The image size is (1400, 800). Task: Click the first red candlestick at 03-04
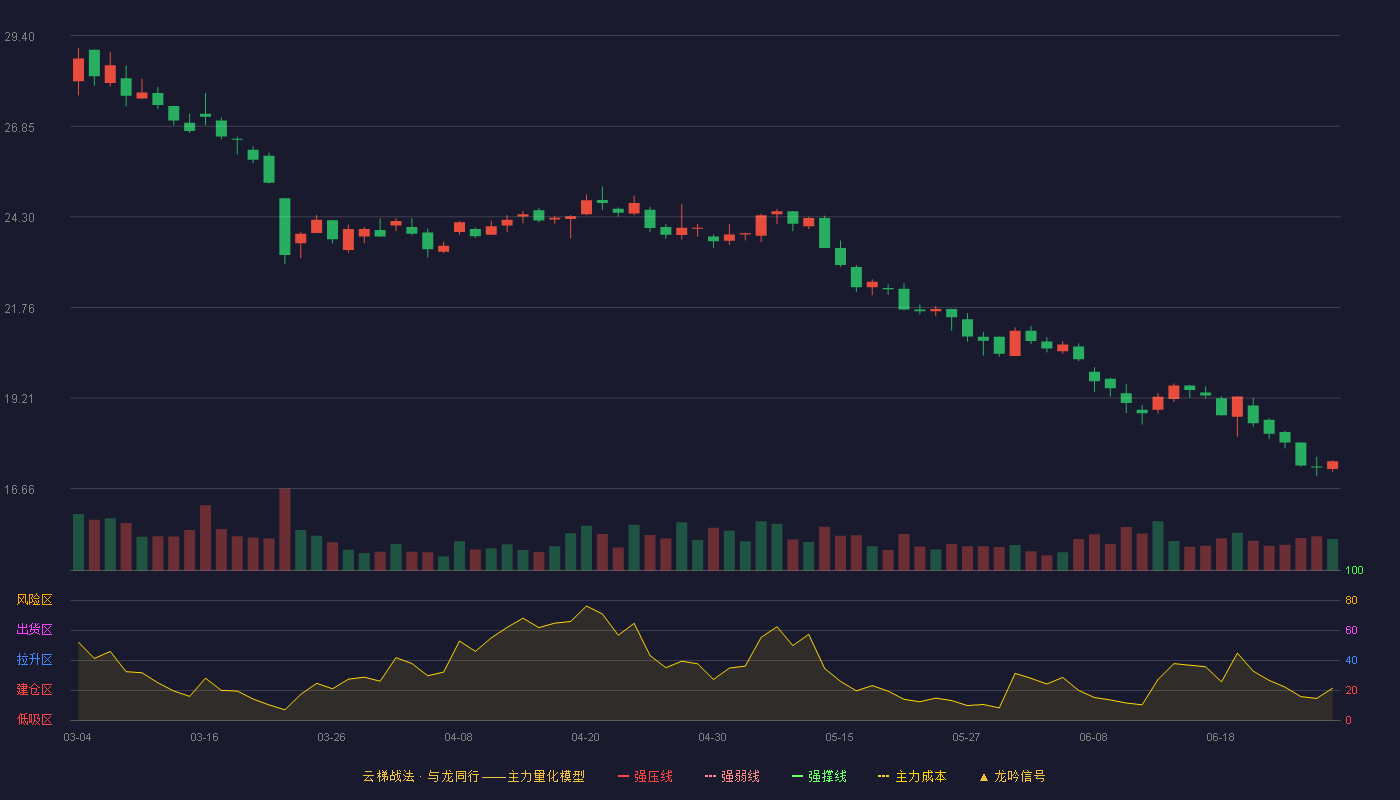pyautogui.click(x=78, y=70)
